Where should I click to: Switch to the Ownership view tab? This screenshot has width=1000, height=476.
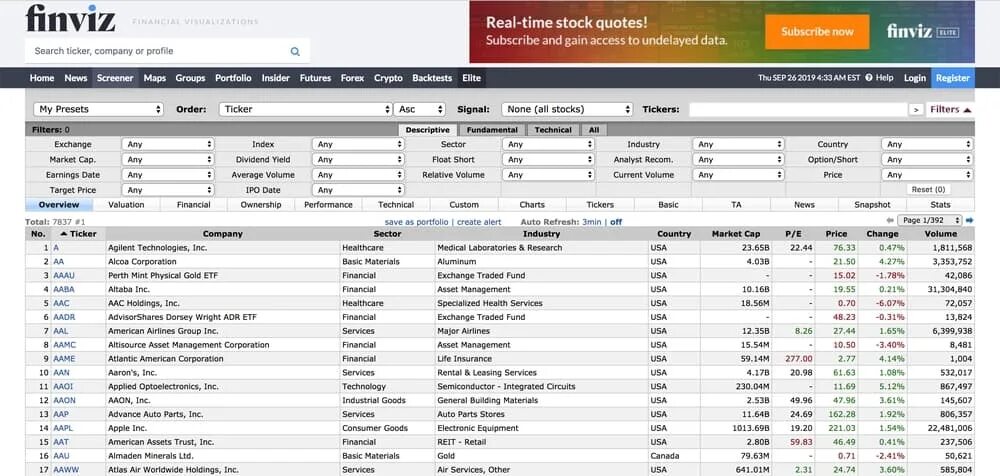coord(261,205)
